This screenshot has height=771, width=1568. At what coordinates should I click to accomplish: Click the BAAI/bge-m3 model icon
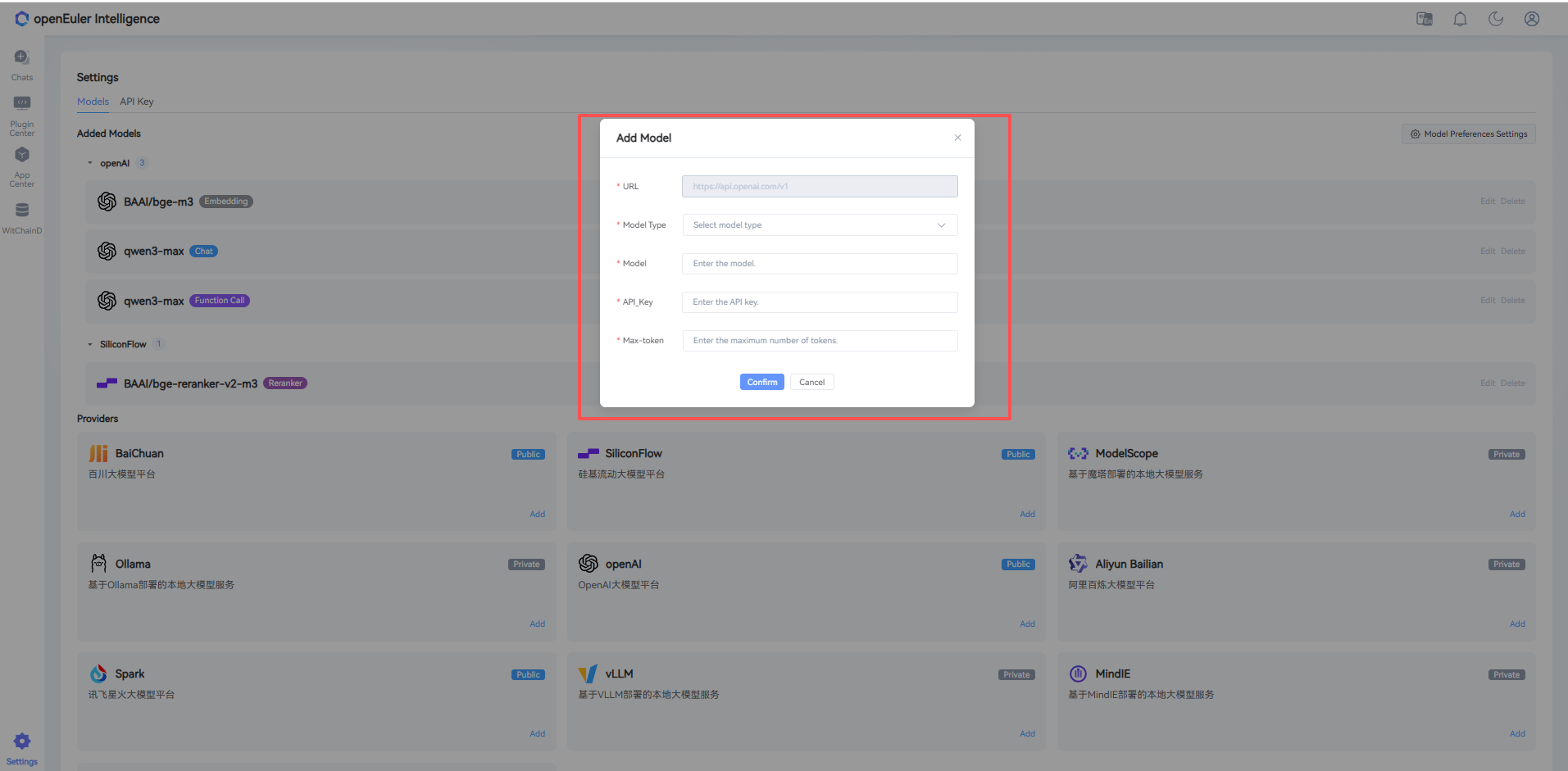tap(107, 202)
